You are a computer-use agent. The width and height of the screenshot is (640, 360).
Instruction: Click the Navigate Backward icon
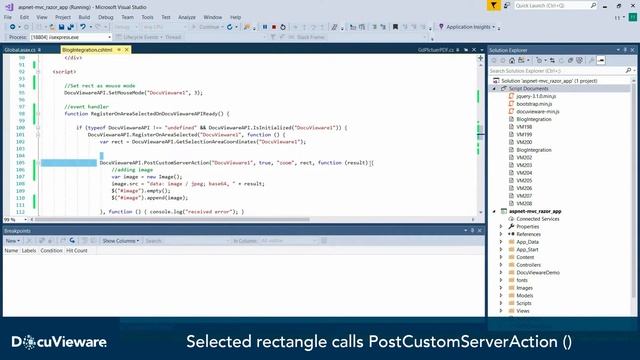tap(13, 27)
